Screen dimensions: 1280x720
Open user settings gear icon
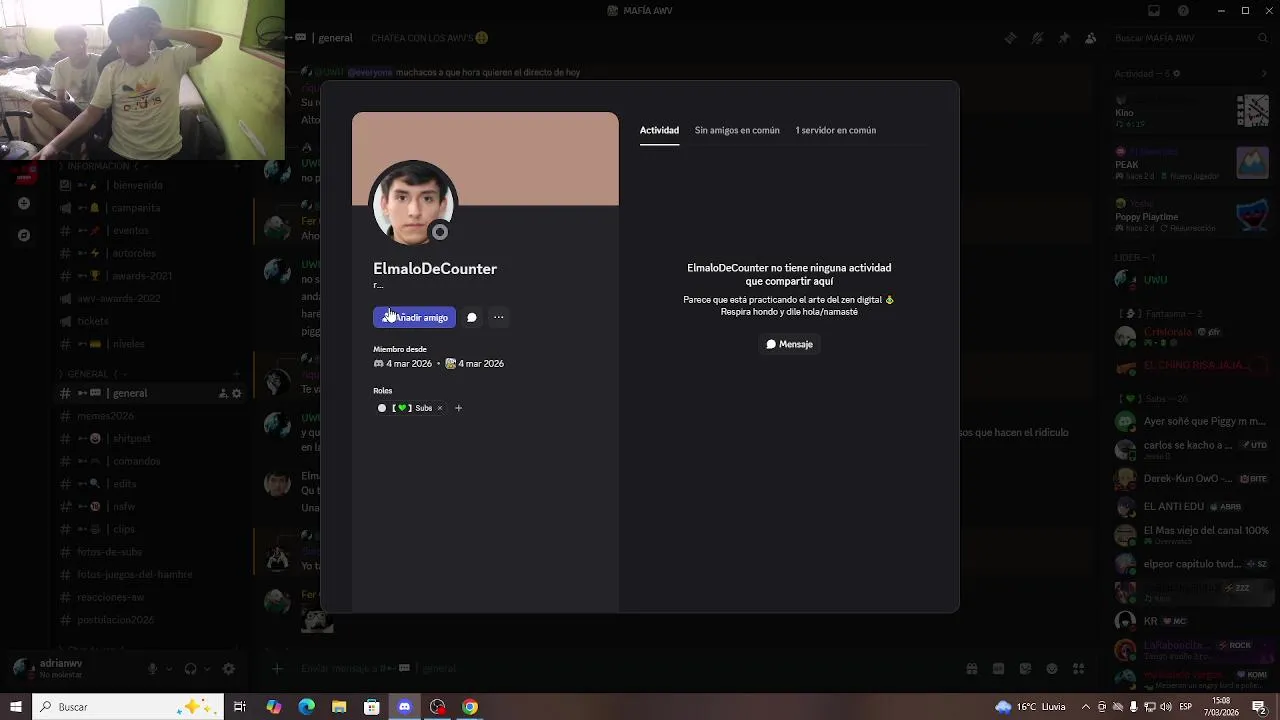[x=229, y=669]
